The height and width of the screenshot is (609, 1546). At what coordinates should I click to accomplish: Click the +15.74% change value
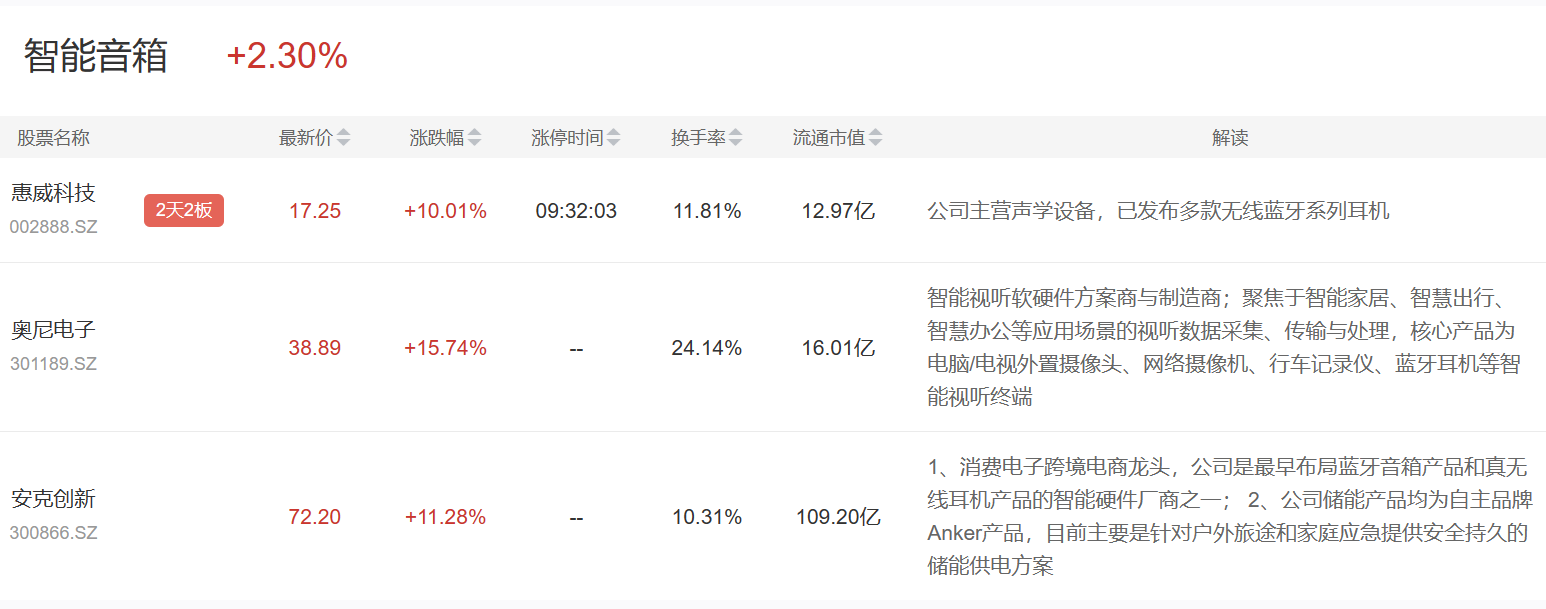445,348
